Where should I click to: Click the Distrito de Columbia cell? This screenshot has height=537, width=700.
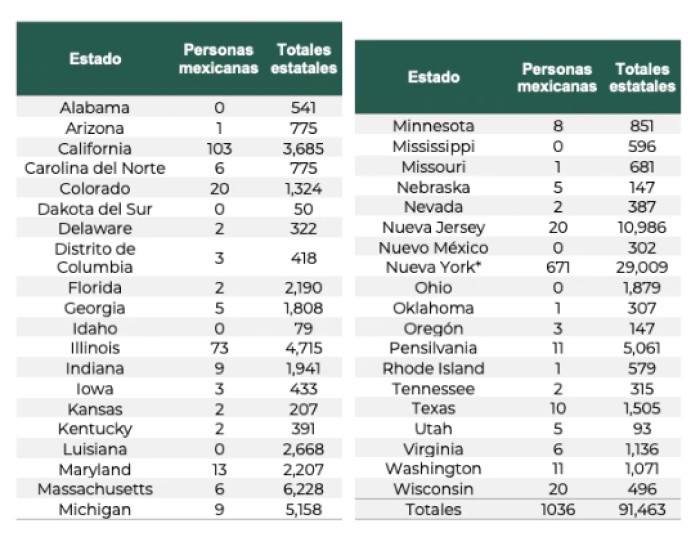tap(95, 258)
